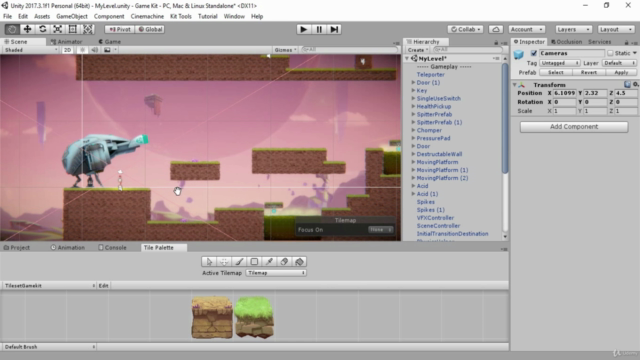640x360 pixels.
Task: Click the Step frame button
Action: (x=334, y=29)
